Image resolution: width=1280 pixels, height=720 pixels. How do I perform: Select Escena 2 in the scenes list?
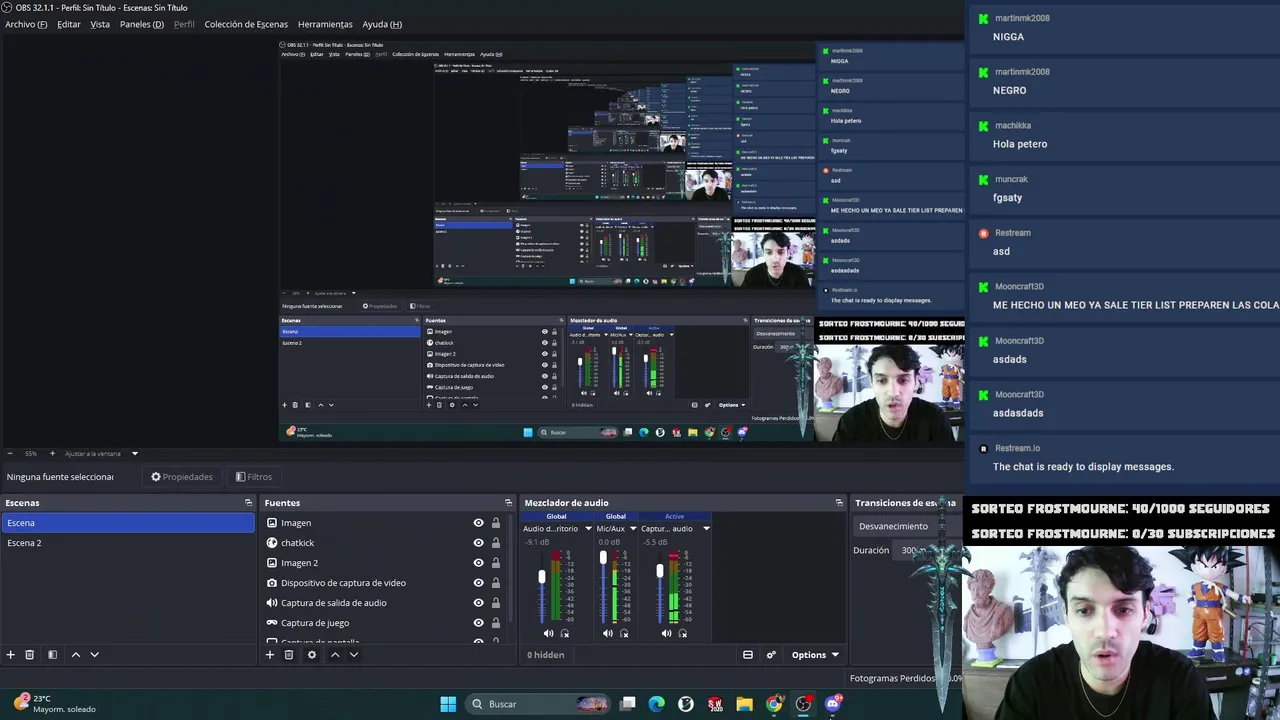tap(128, 543)
